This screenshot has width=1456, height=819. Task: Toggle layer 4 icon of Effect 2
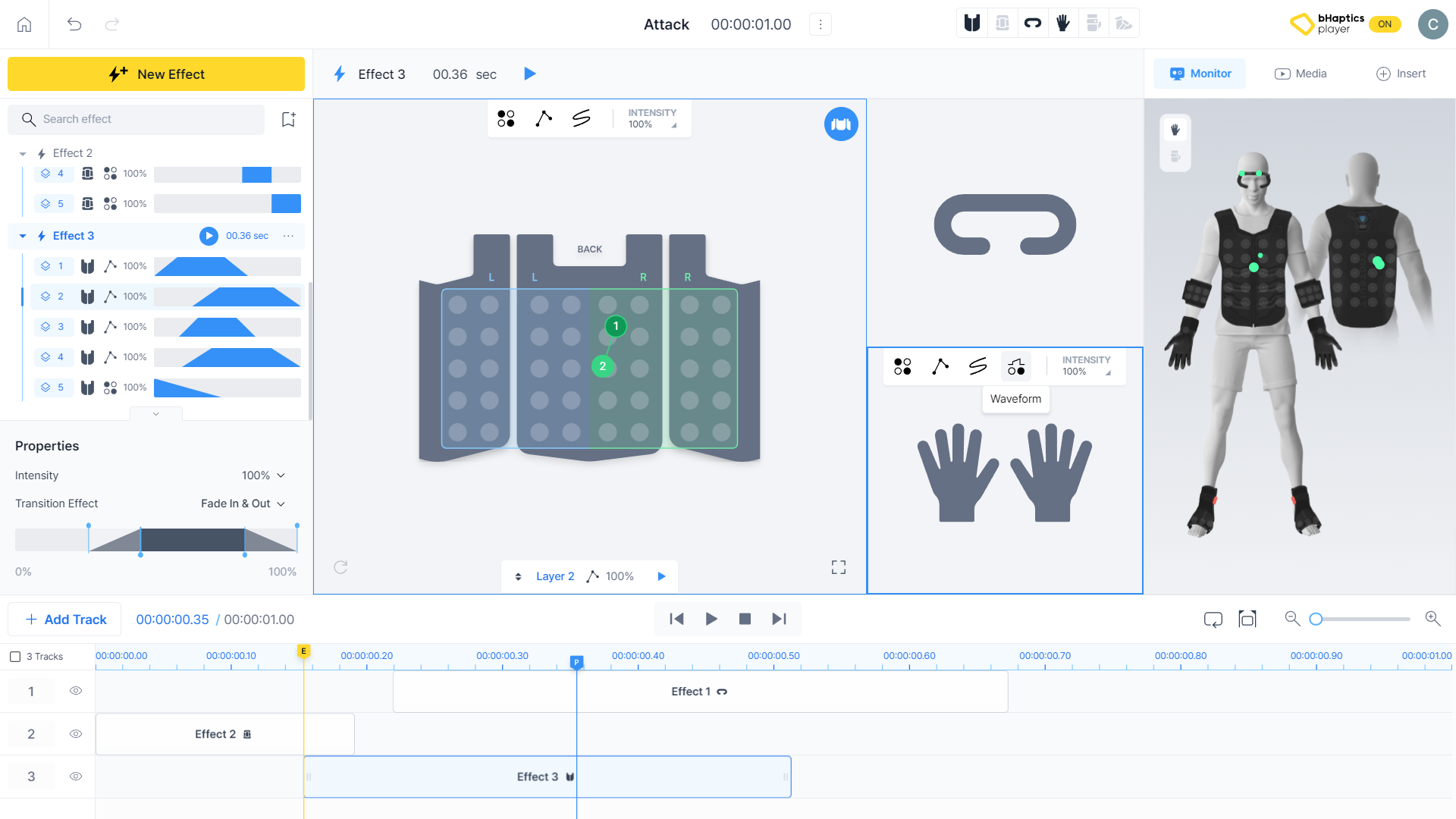(x=45, y=174)
